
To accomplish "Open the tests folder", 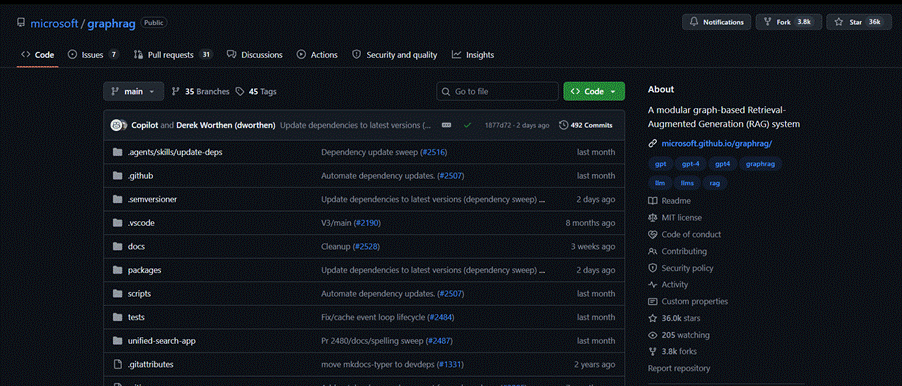I will pos(136,318).
